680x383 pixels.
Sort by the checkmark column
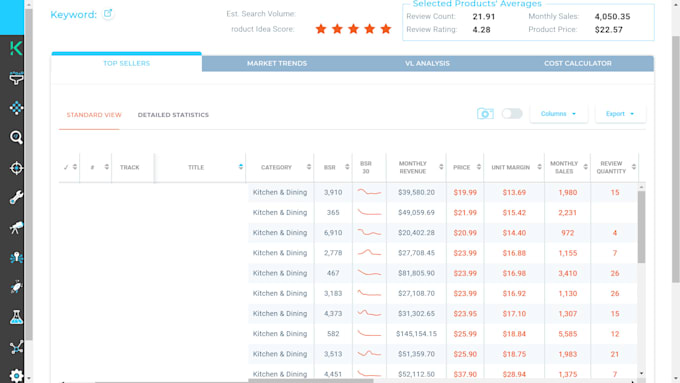pyautogui.click(x=75, y=167)
